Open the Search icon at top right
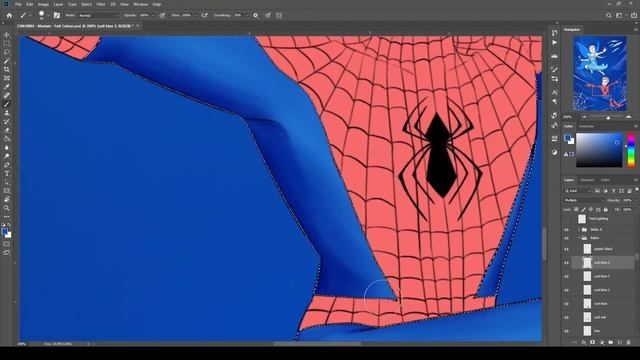Viewport: 640px width, 360px height. pos(609,16)
